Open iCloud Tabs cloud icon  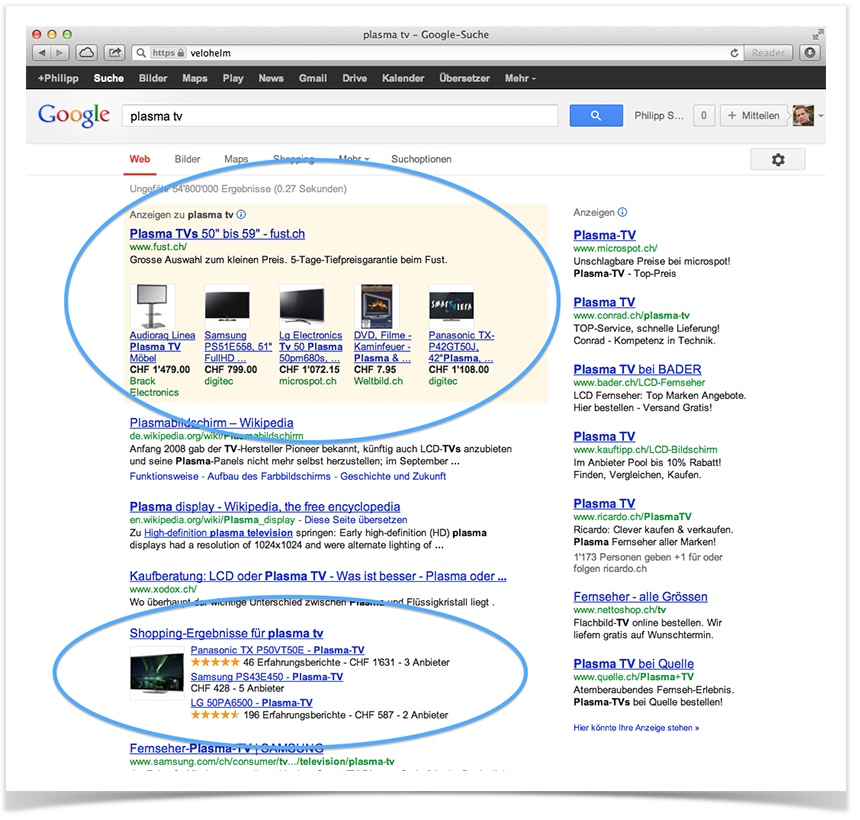point(86,53)
